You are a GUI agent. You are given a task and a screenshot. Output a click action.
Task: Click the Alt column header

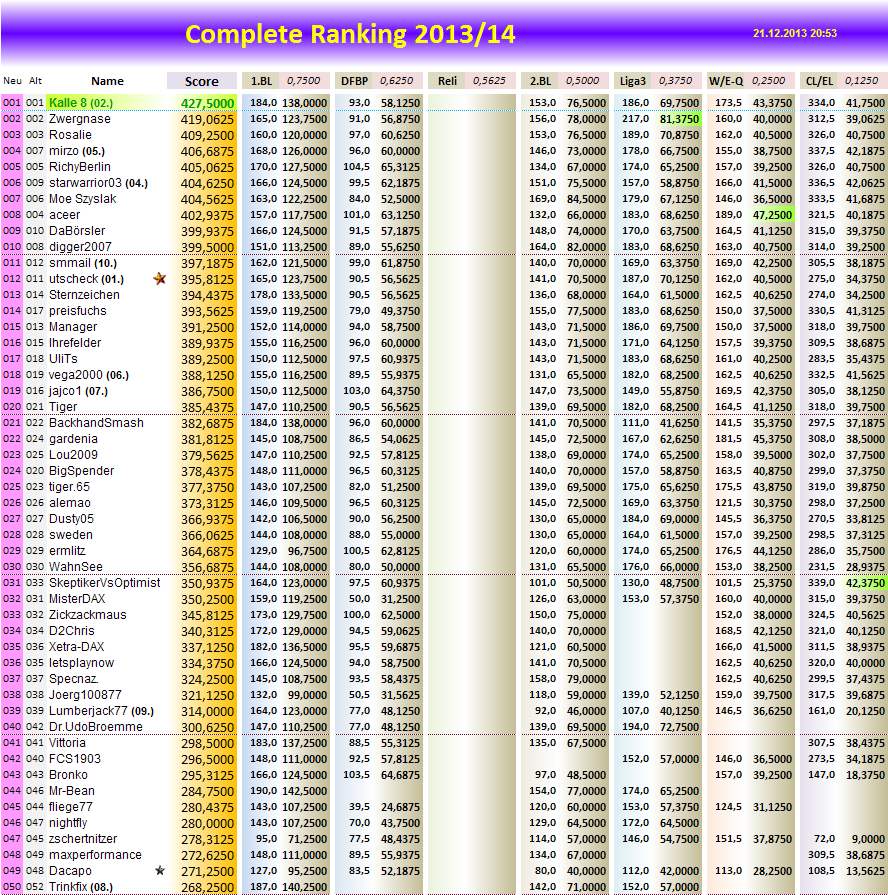point(35,81)
